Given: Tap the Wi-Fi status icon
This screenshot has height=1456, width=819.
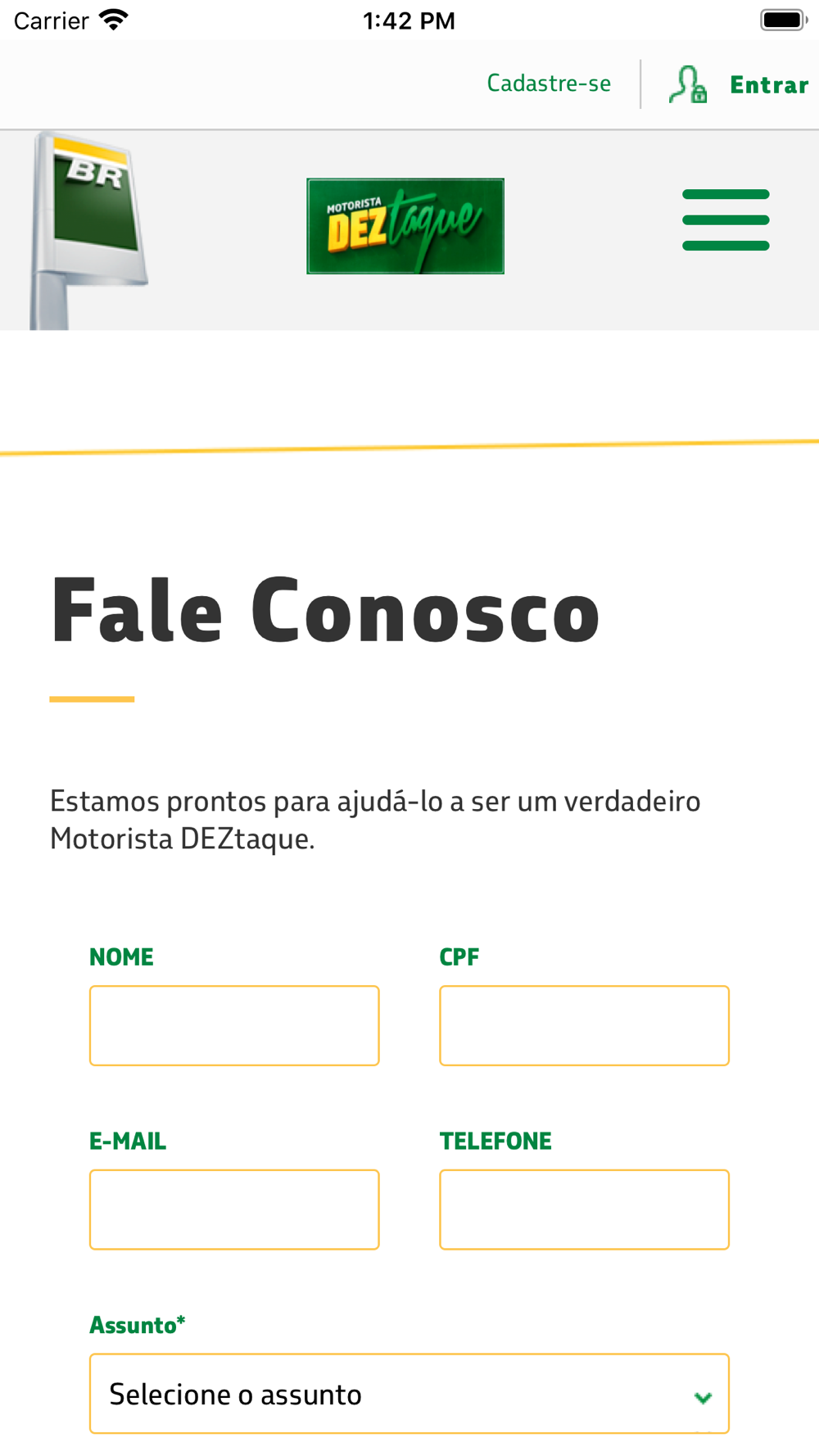Looking at the screenshot, I should [114, 20].
